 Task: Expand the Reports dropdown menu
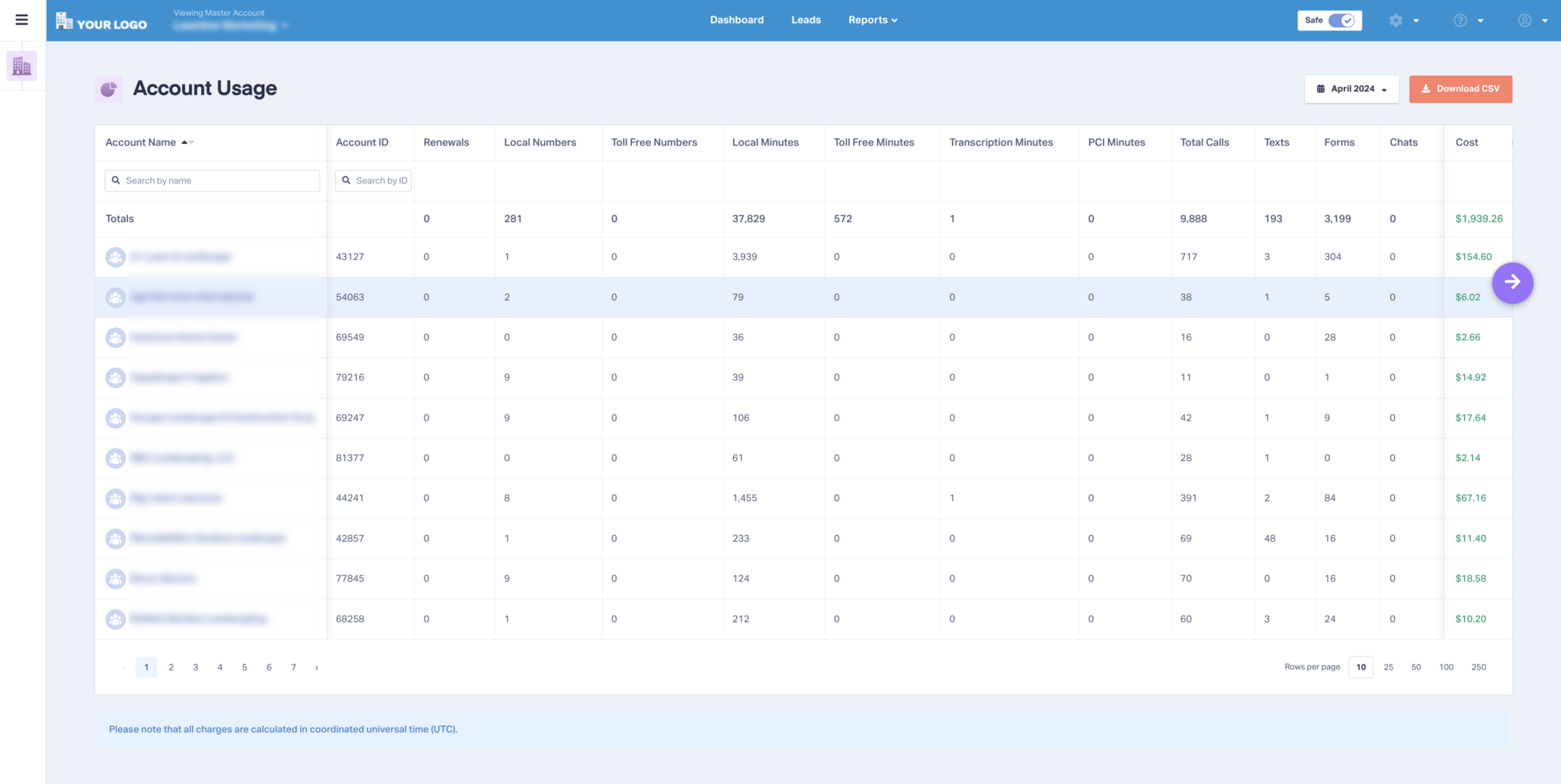click(872, 20)
